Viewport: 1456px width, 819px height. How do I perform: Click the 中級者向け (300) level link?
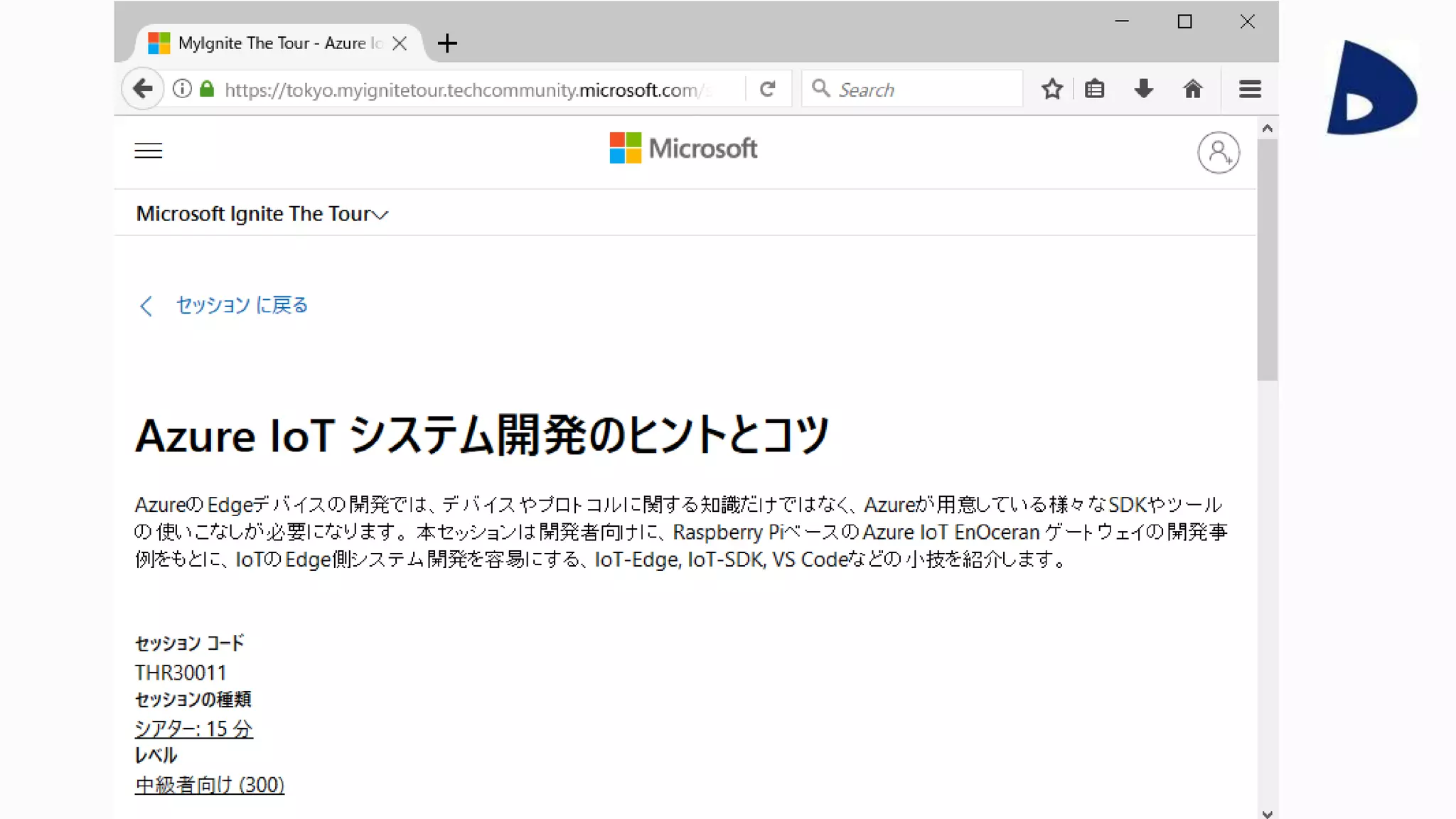(x=210, y=785)
